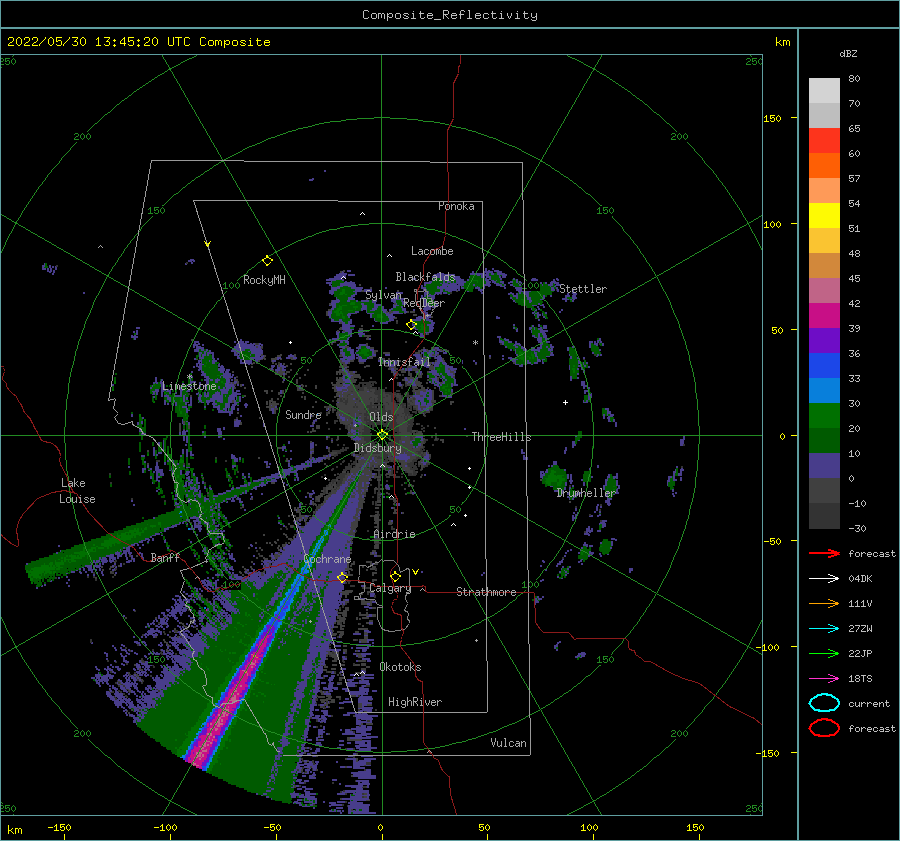Click the Drumheller city label

586,493
